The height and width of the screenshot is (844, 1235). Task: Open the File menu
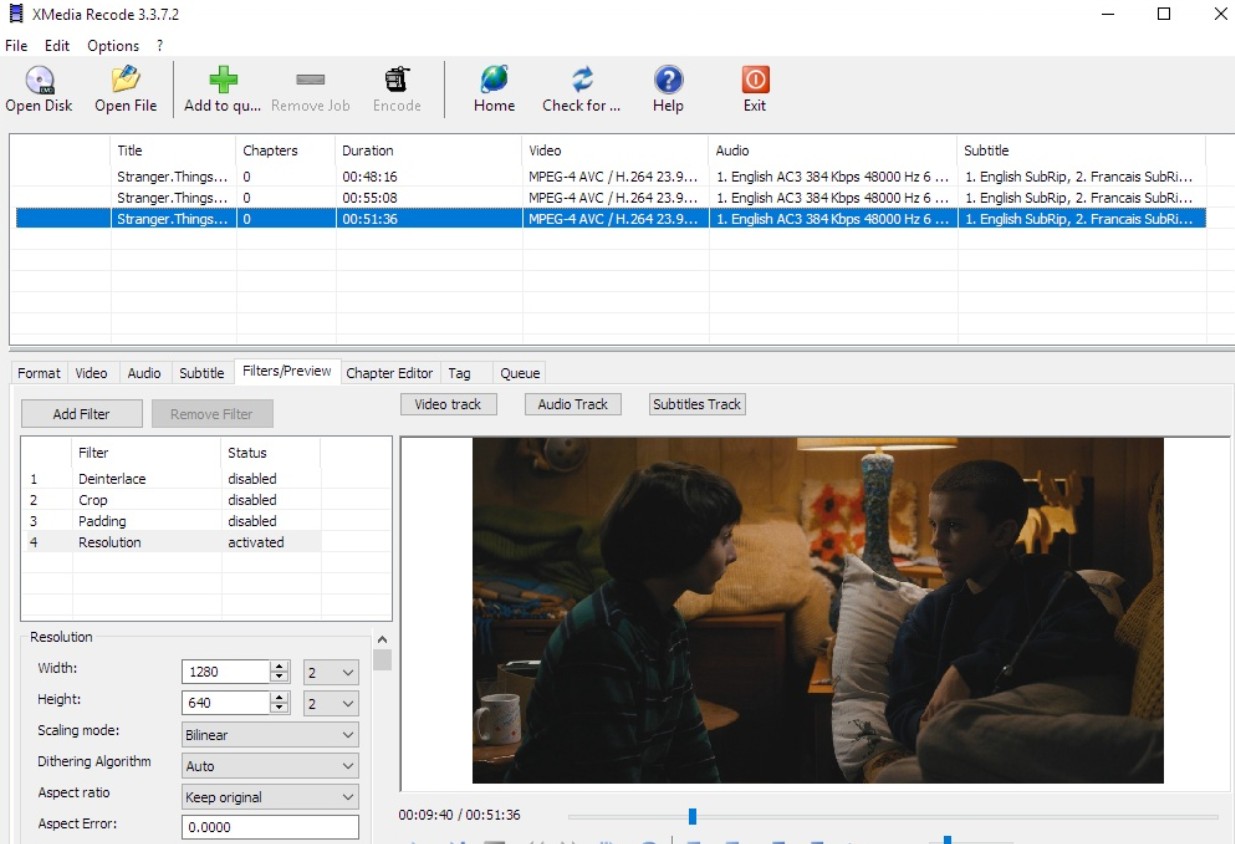point(16,46)
